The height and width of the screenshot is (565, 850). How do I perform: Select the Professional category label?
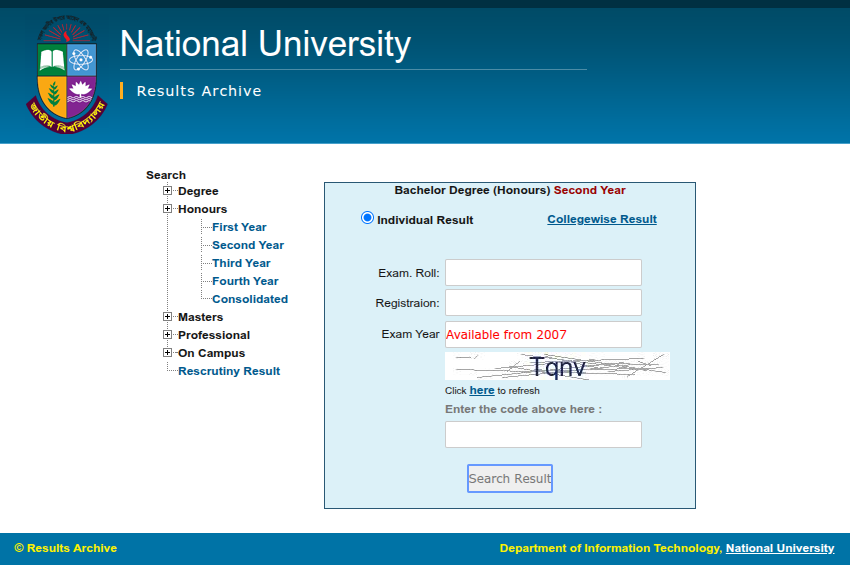[214, 335]
